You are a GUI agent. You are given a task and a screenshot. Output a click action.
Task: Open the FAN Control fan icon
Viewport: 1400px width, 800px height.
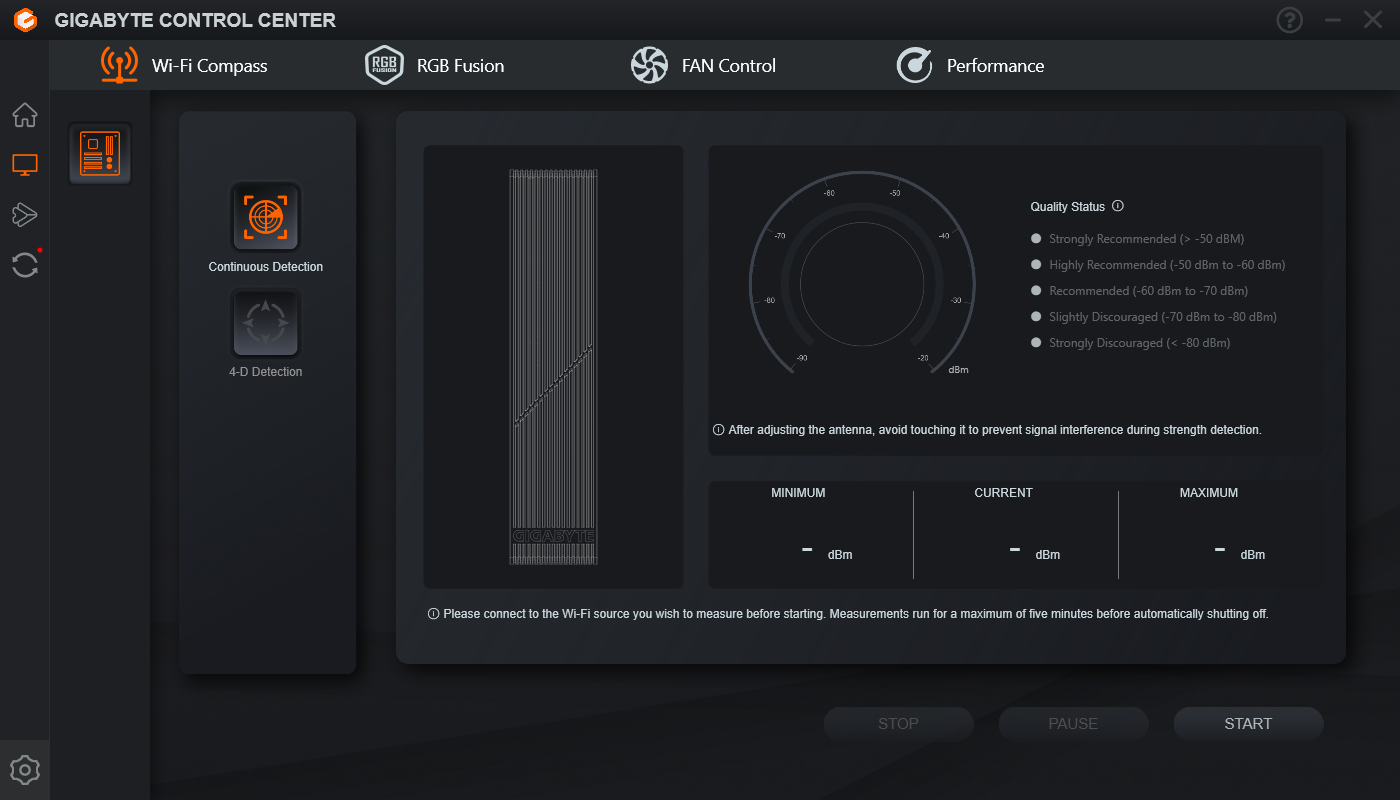pyautogui.click(x=649, y=65)
